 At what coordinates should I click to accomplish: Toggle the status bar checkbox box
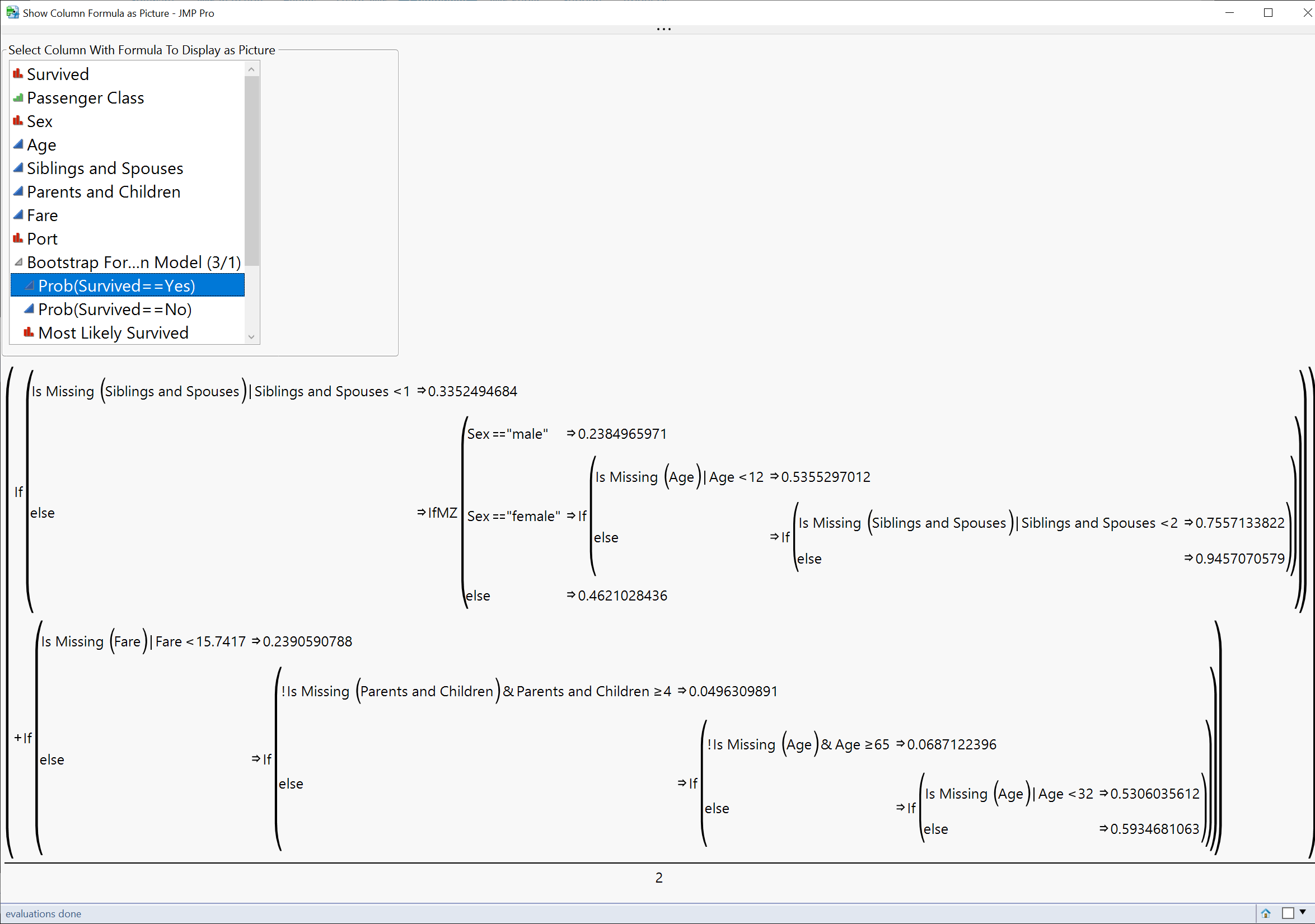point(1288,913)
